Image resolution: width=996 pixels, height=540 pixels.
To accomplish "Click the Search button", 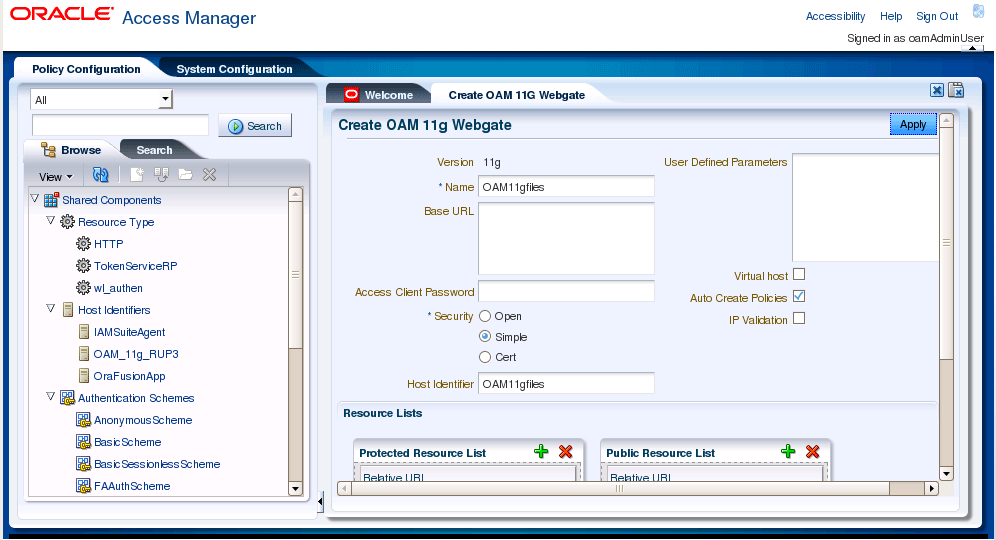I will click(255, 126).
